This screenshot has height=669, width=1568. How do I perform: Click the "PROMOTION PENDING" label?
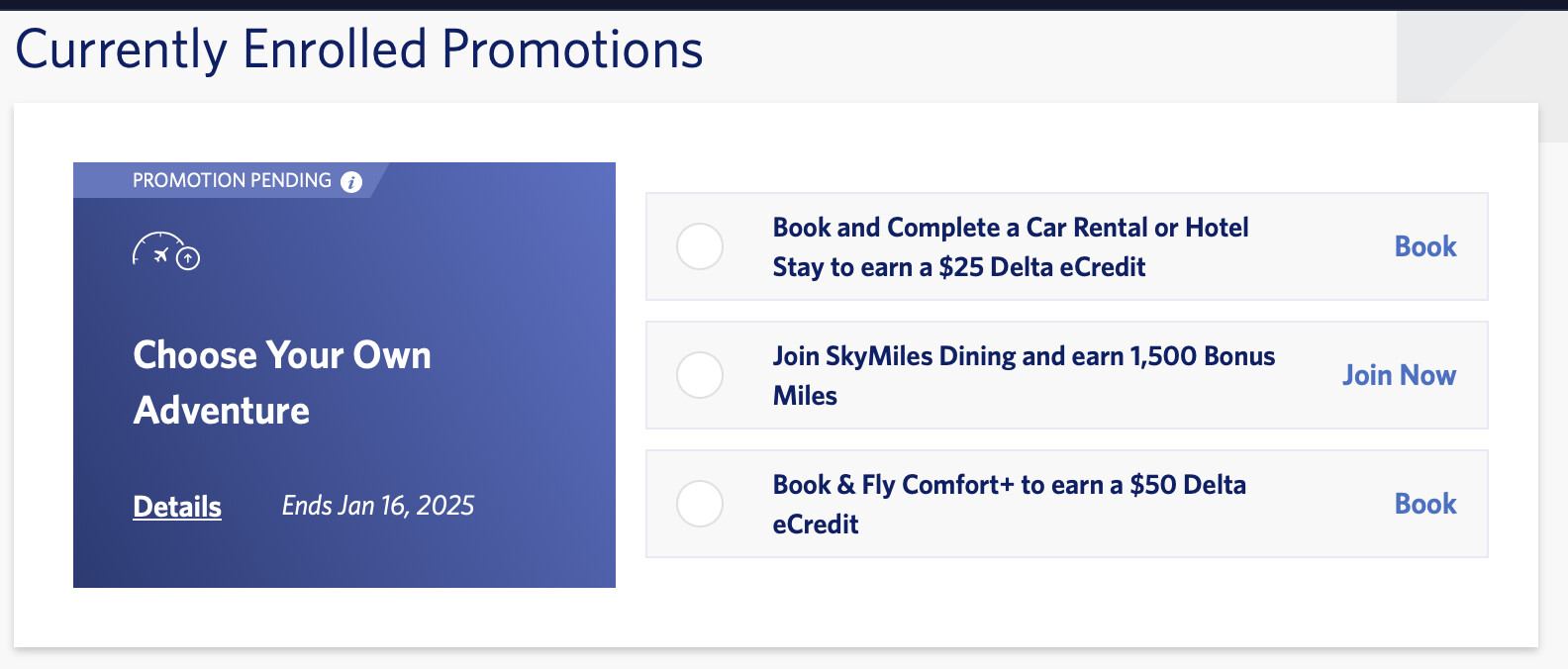pyautogui.click(x=232, y=181)
